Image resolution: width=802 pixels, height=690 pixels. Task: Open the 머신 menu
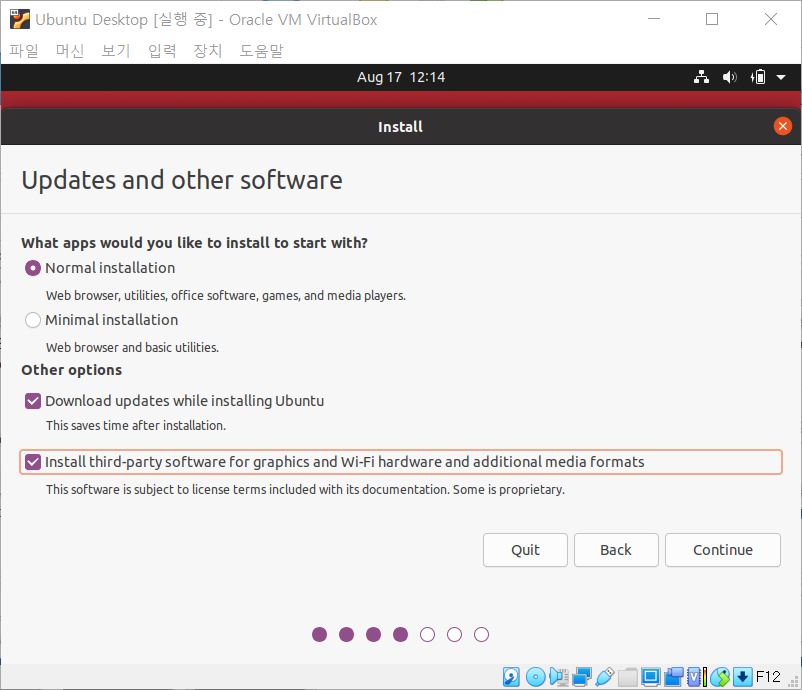pyautogui.click(x=70, y=51)
